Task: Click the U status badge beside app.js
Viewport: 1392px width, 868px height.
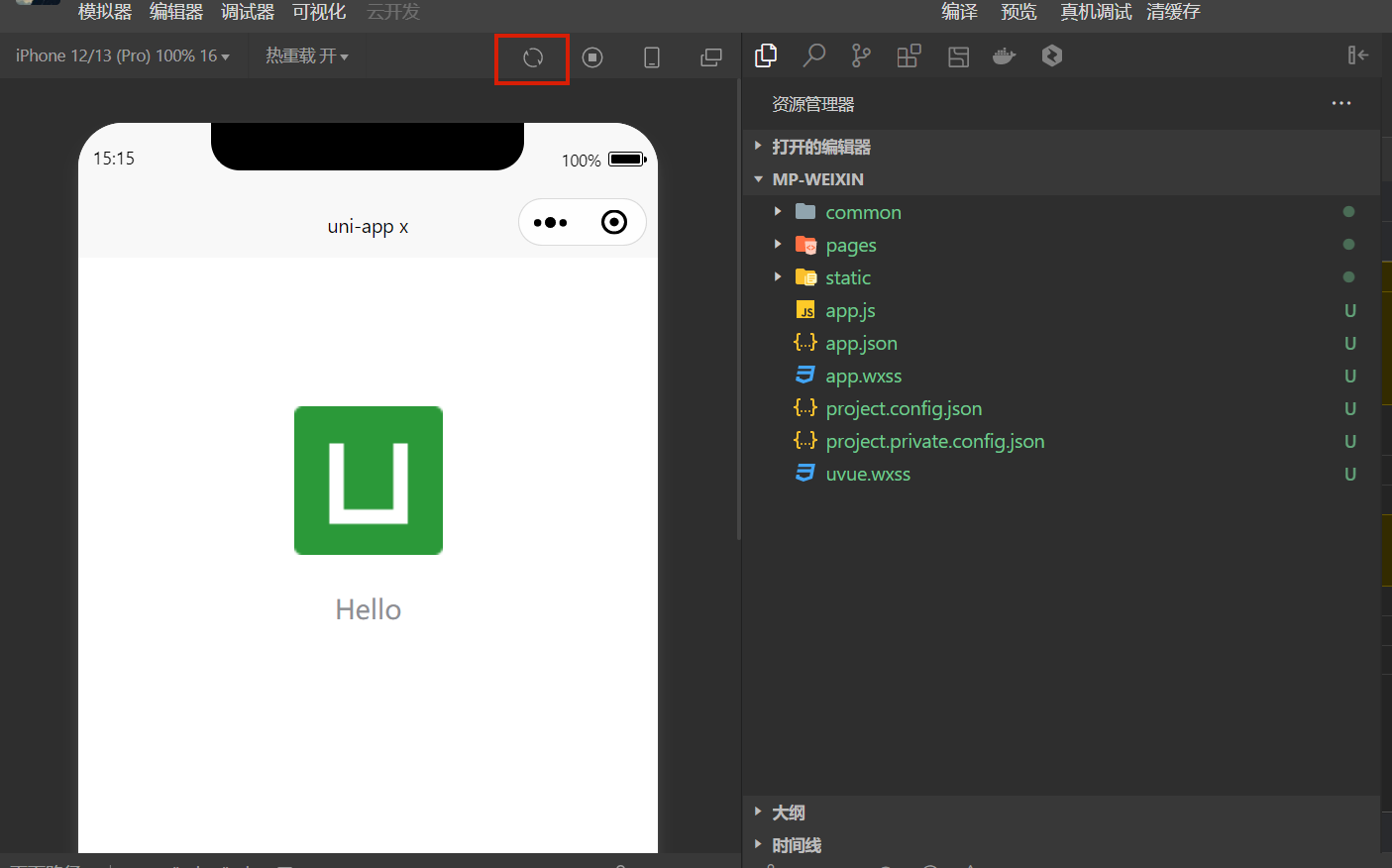Action: coord(1349,310)
